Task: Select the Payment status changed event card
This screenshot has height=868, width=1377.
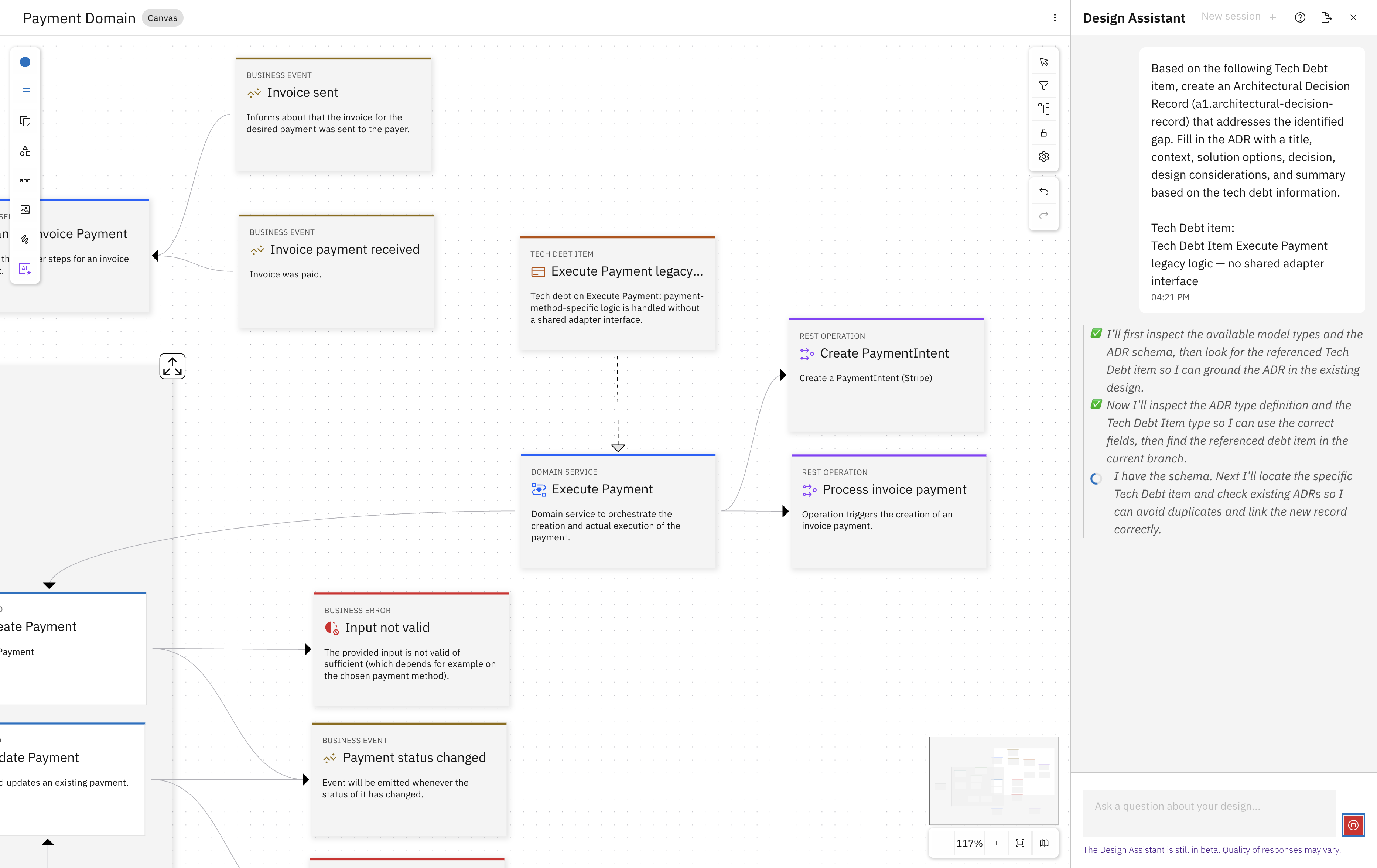Action: [x=409, y=780]
